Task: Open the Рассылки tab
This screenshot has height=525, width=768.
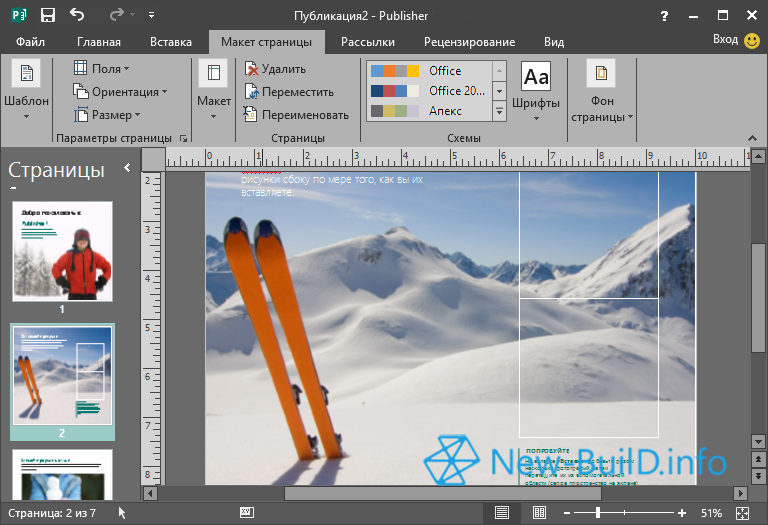Action: [x=368, y=42]
